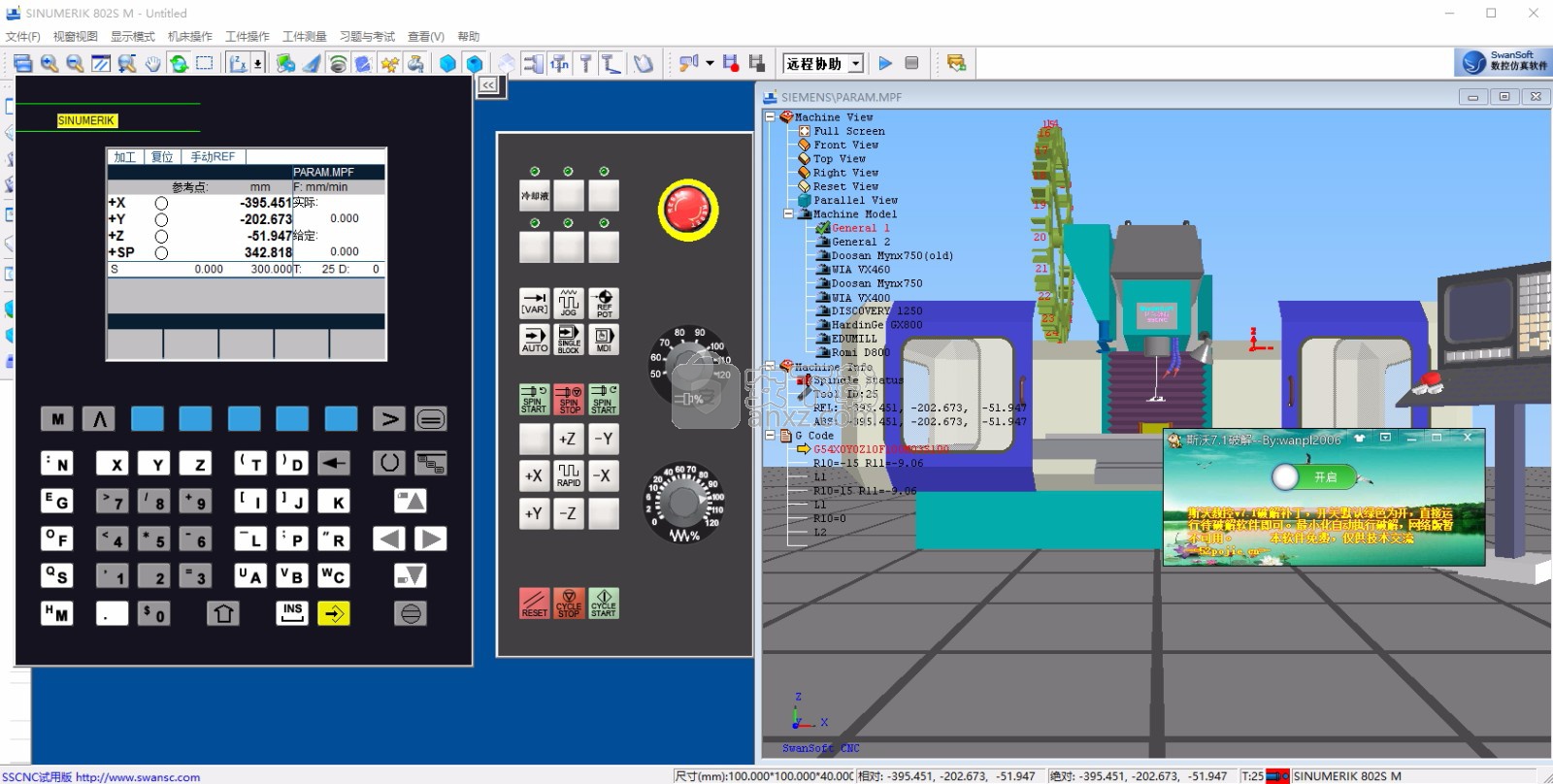Collapse the Machine View tree node
The width and height of the screenshot is (1553, 784).
[x=771, y=116]
